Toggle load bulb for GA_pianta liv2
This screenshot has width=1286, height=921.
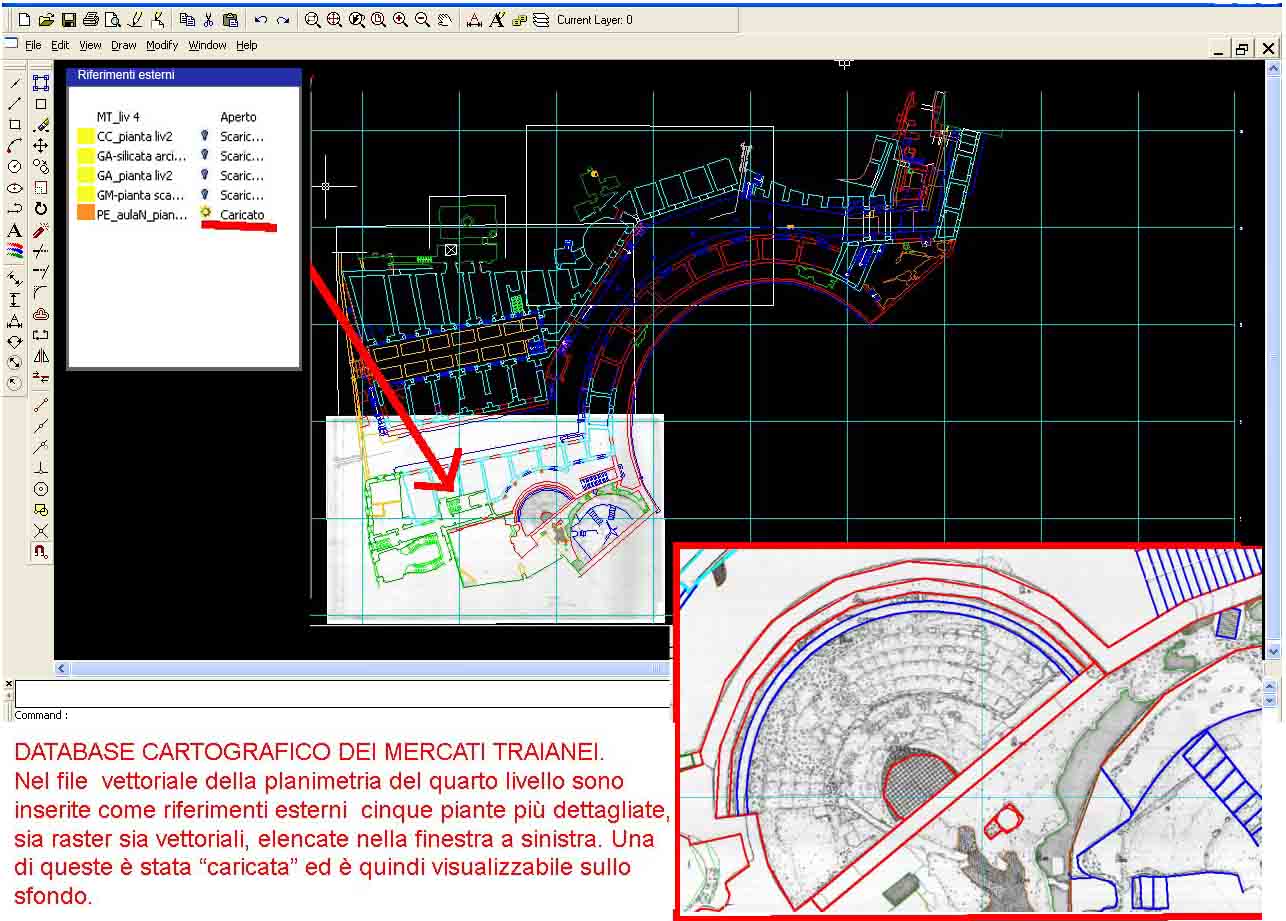[x=205, y=175]
